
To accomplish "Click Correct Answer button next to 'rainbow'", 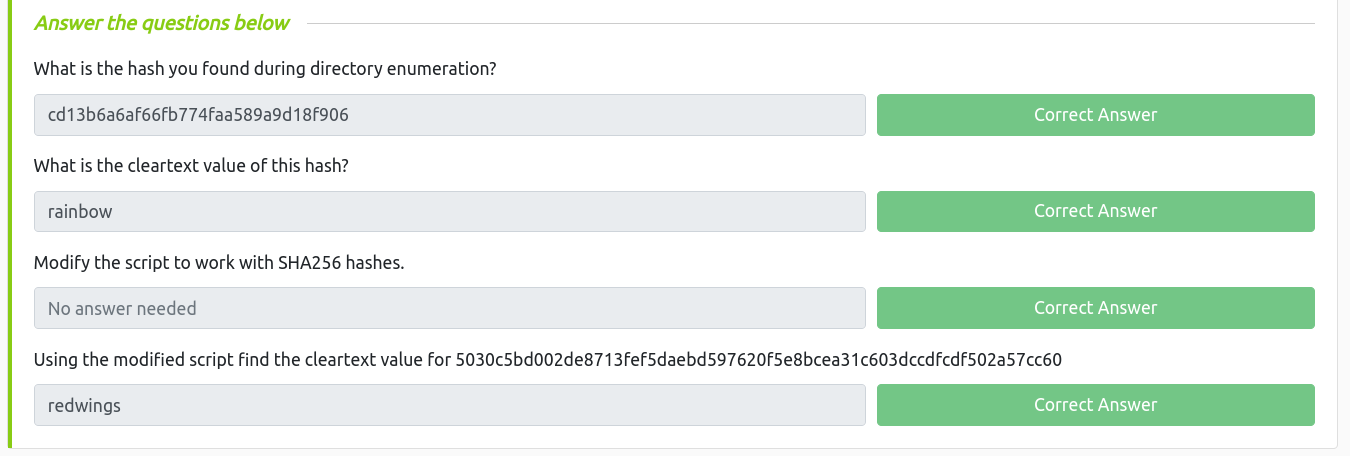I will click(x=1095, y=211).
